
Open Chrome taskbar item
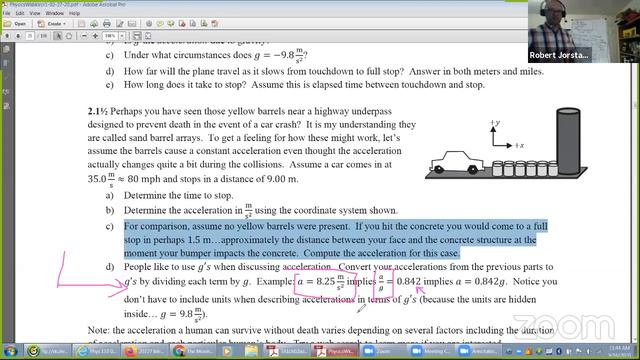194,351
